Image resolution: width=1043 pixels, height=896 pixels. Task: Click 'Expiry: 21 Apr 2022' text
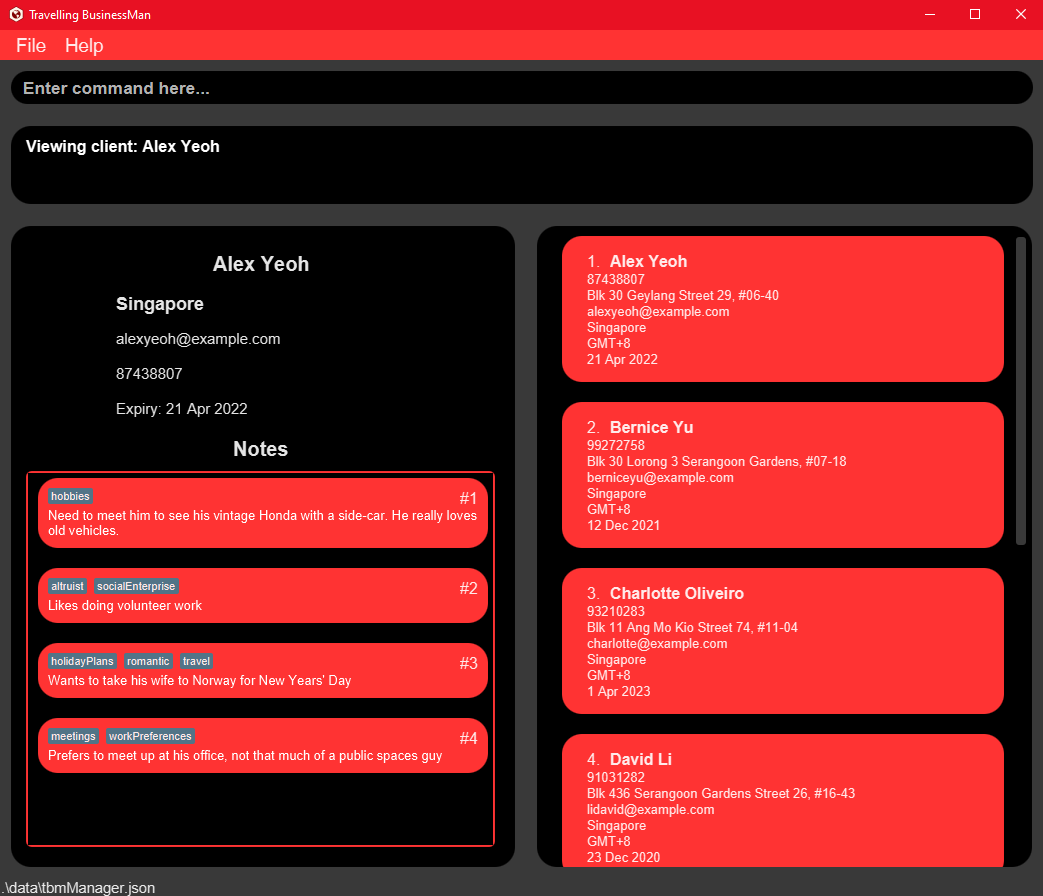182,408
